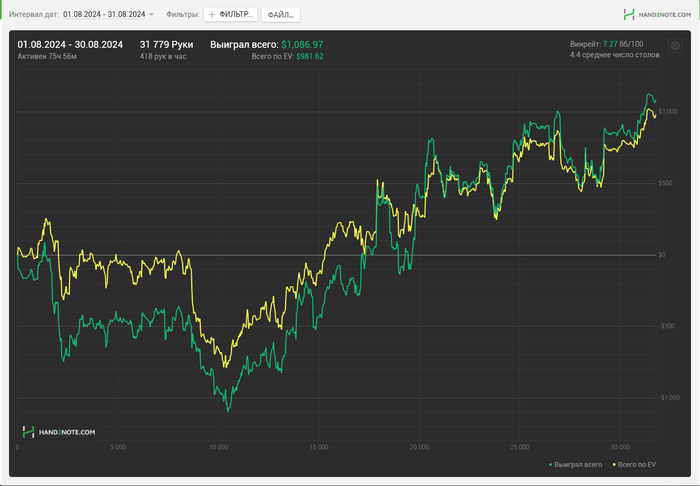Click the plus icon in ФИЛЬТР button
Viewport: 700px width, 486px height.
(212, 15)
